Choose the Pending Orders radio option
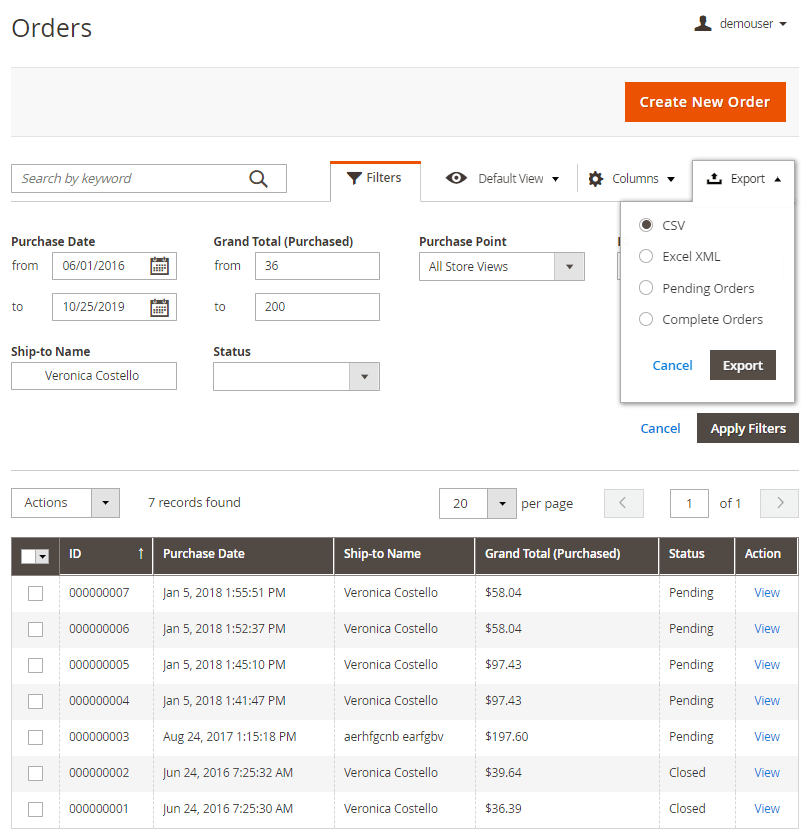This screenshot has height=837, width=806. [646, 288]
